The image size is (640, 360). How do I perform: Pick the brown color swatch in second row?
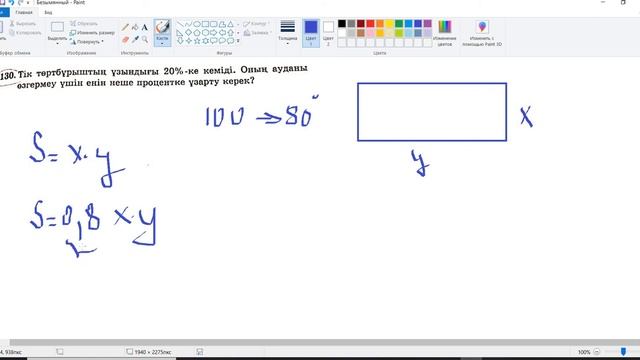pos(361,33)
